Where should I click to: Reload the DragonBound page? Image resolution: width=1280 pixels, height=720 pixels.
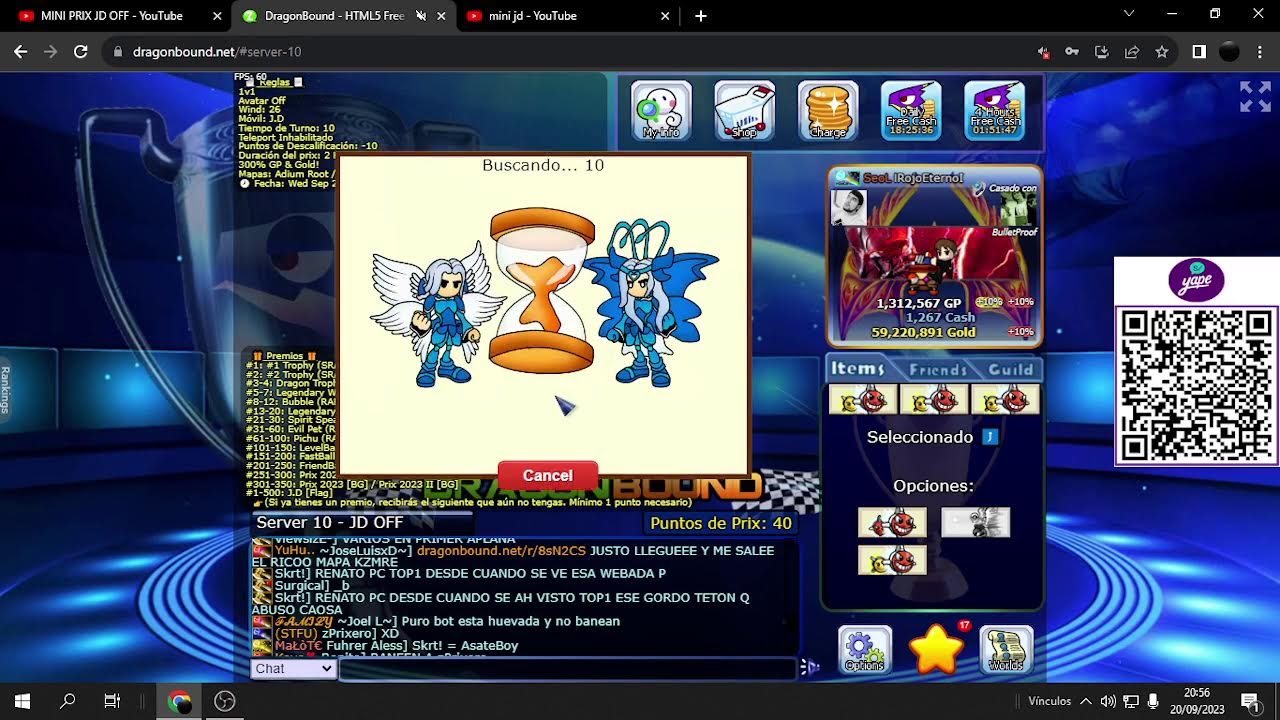[x=81, y=52]
